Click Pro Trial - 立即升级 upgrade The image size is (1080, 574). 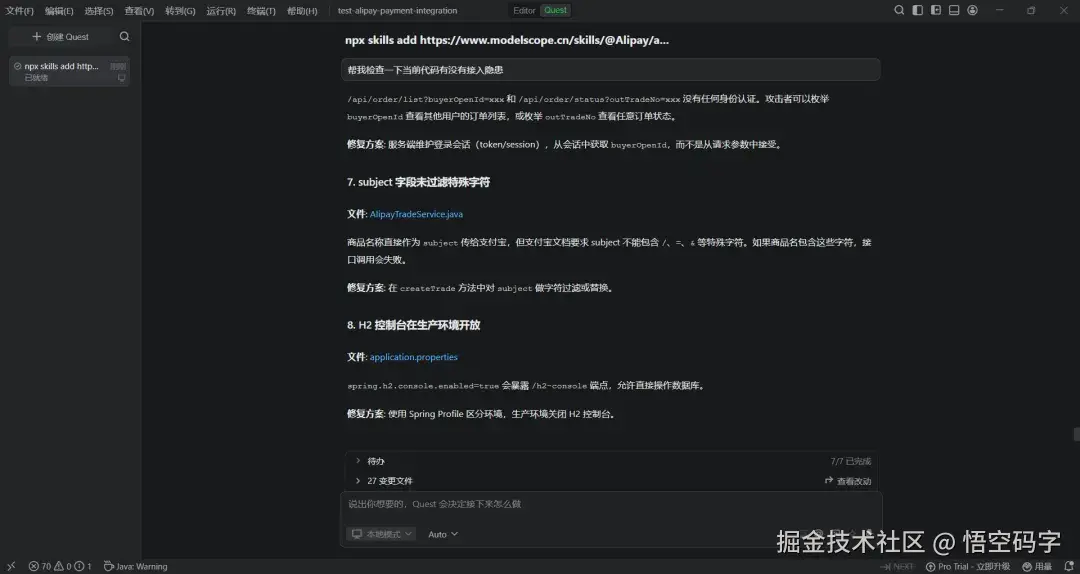pos(968,566)
